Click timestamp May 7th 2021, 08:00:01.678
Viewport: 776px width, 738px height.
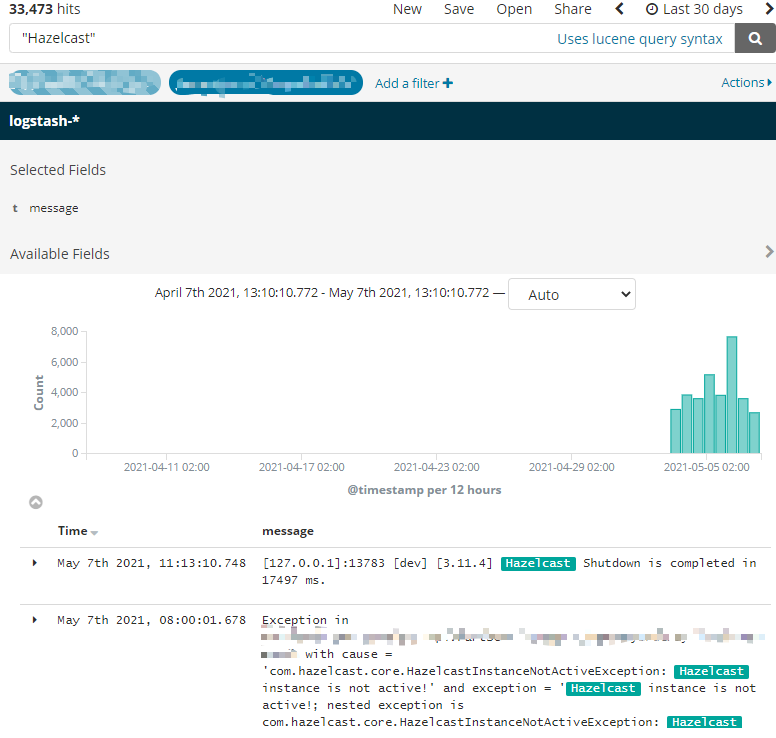151,620
